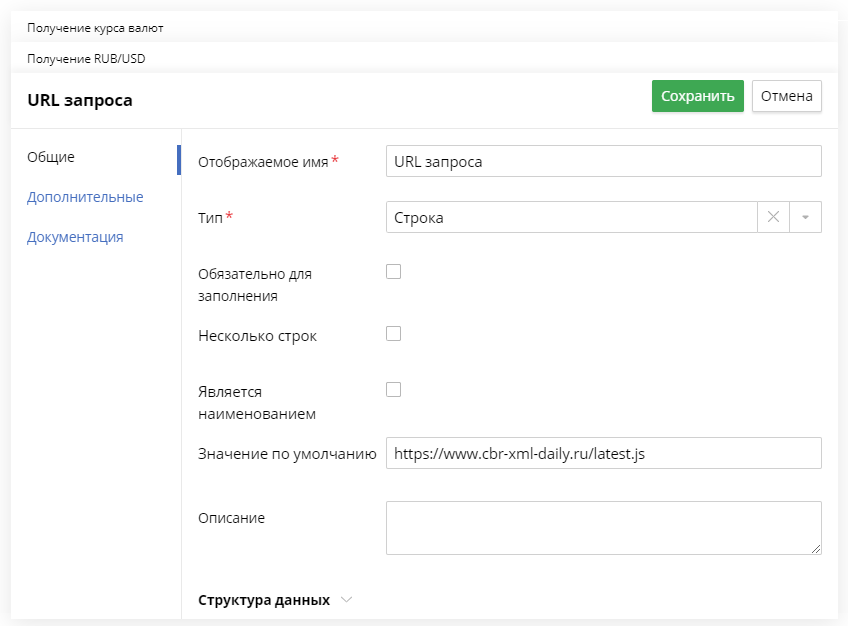Click the green Сохранить button

[698, 96]
